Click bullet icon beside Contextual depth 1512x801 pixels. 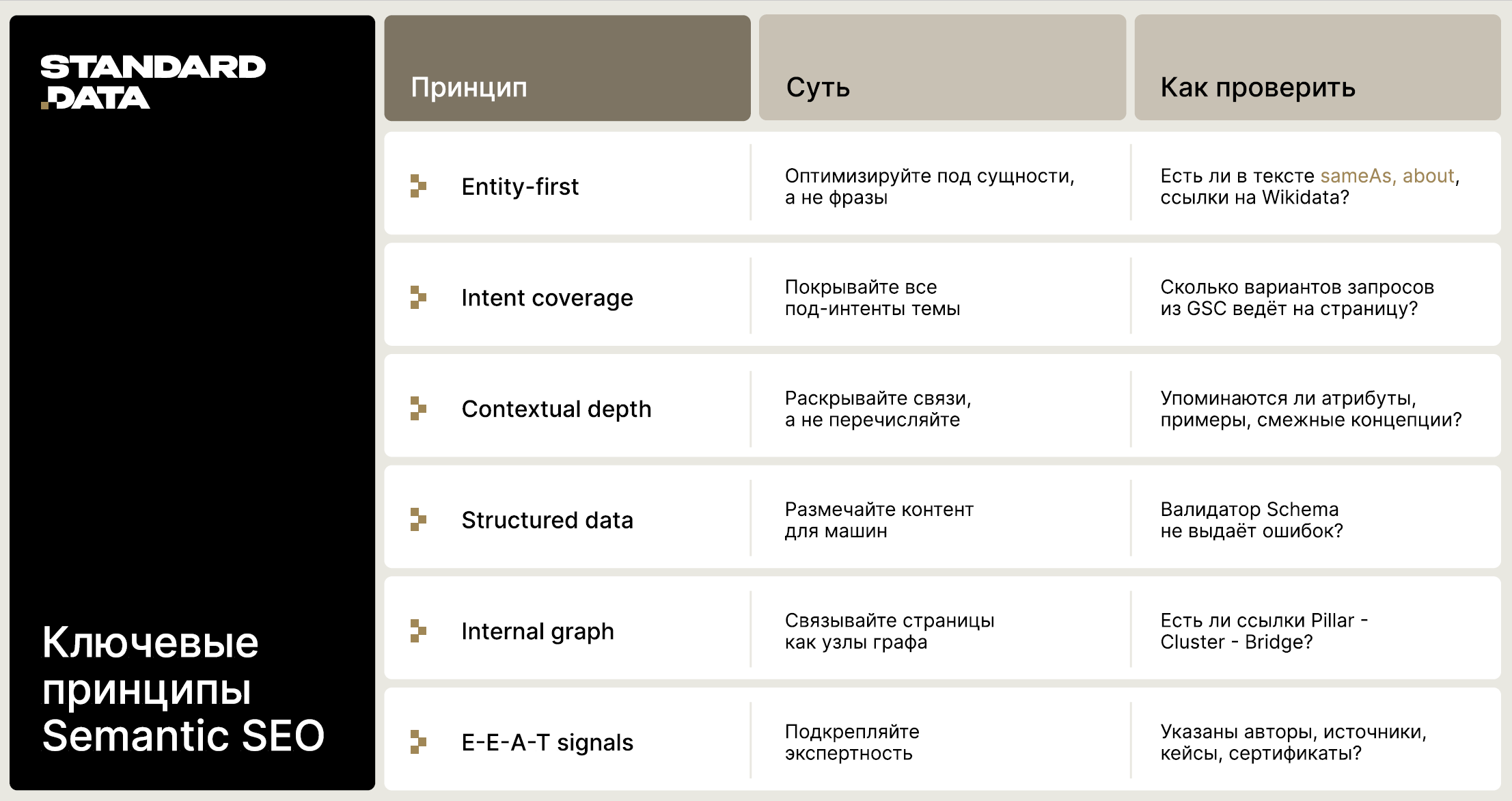[418, 409]
